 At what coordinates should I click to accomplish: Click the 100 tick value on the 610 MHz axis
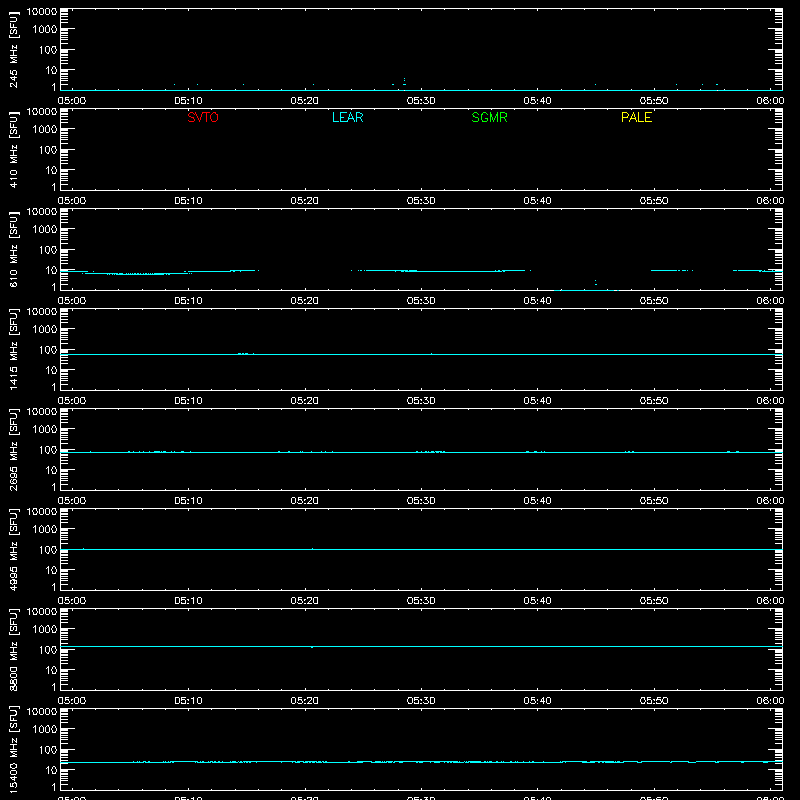click(x=48, y=250)
